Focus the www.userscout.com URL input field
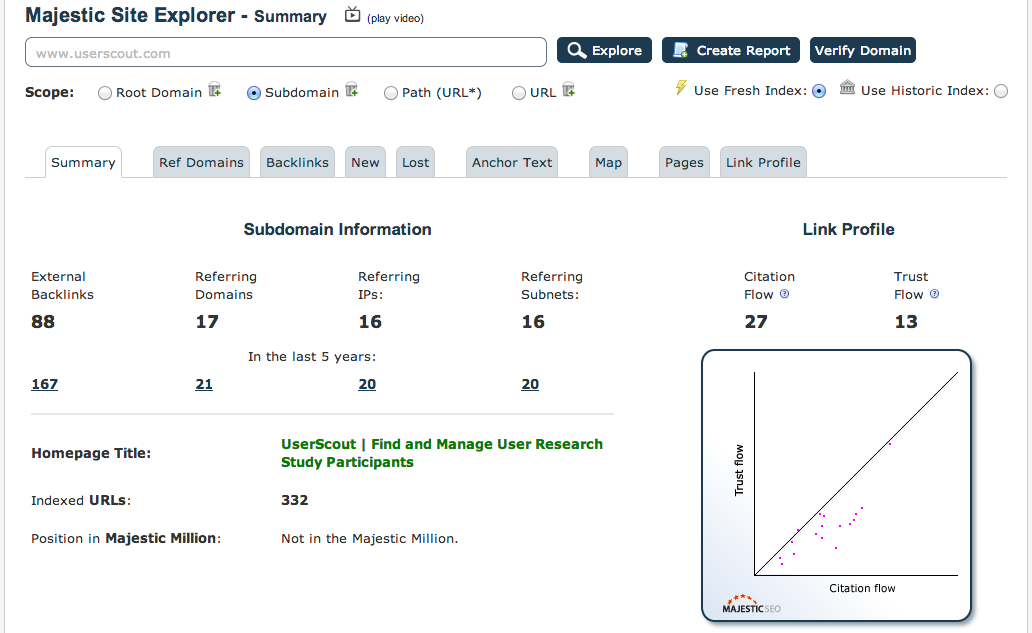 pos(286,53)
